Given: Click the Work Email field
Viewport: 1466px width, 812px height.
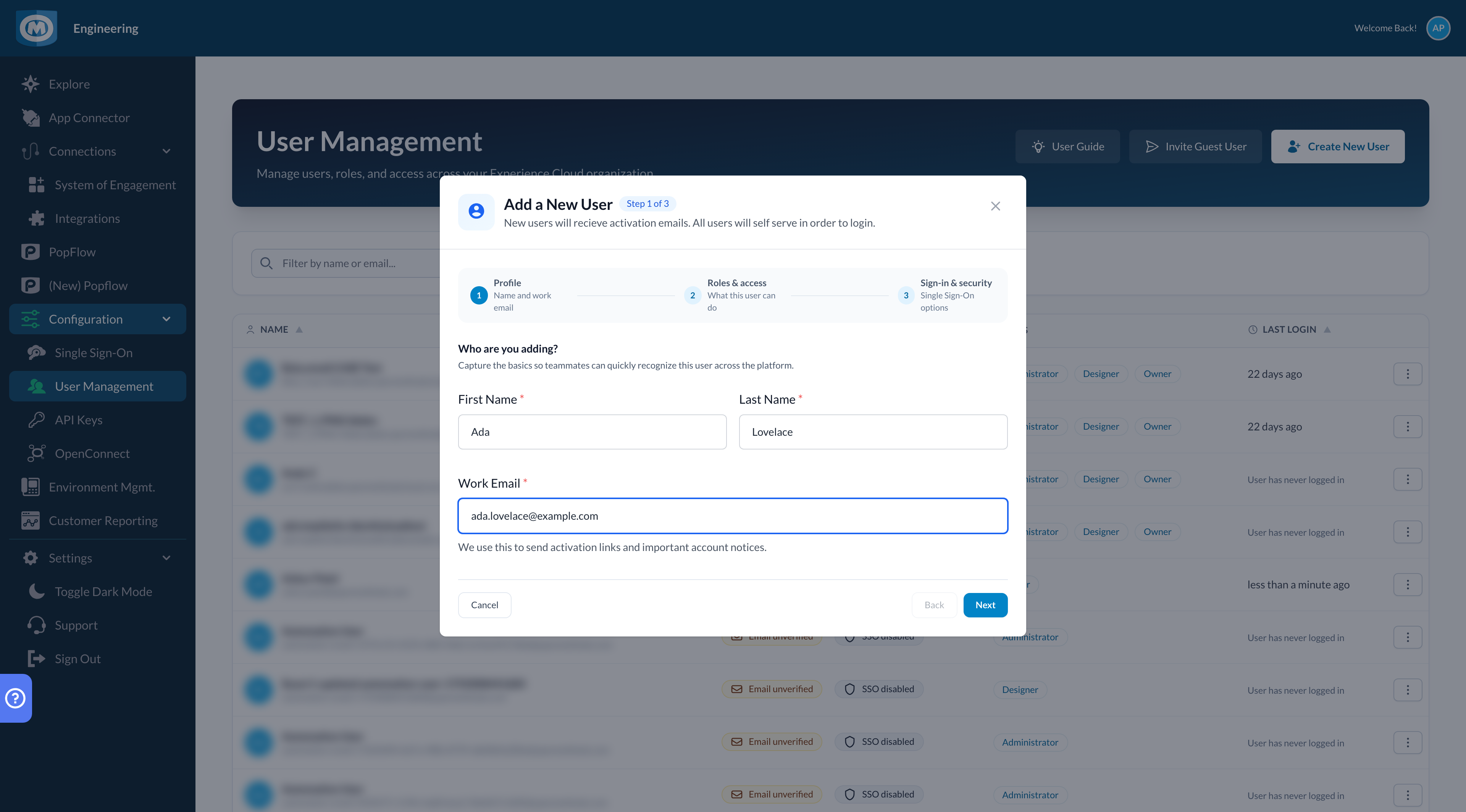Looking at the screenshot, I should [733, 516].
